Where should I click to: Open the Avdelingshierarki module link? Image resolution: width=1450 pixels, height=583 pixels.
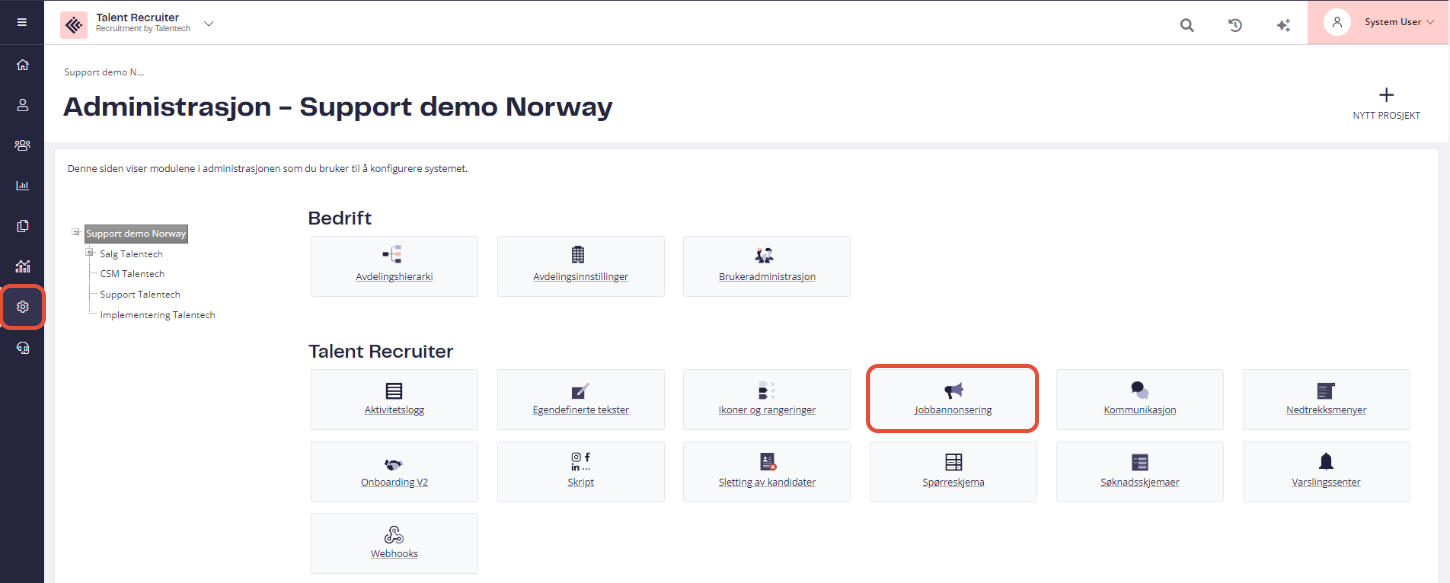[394, 276]
